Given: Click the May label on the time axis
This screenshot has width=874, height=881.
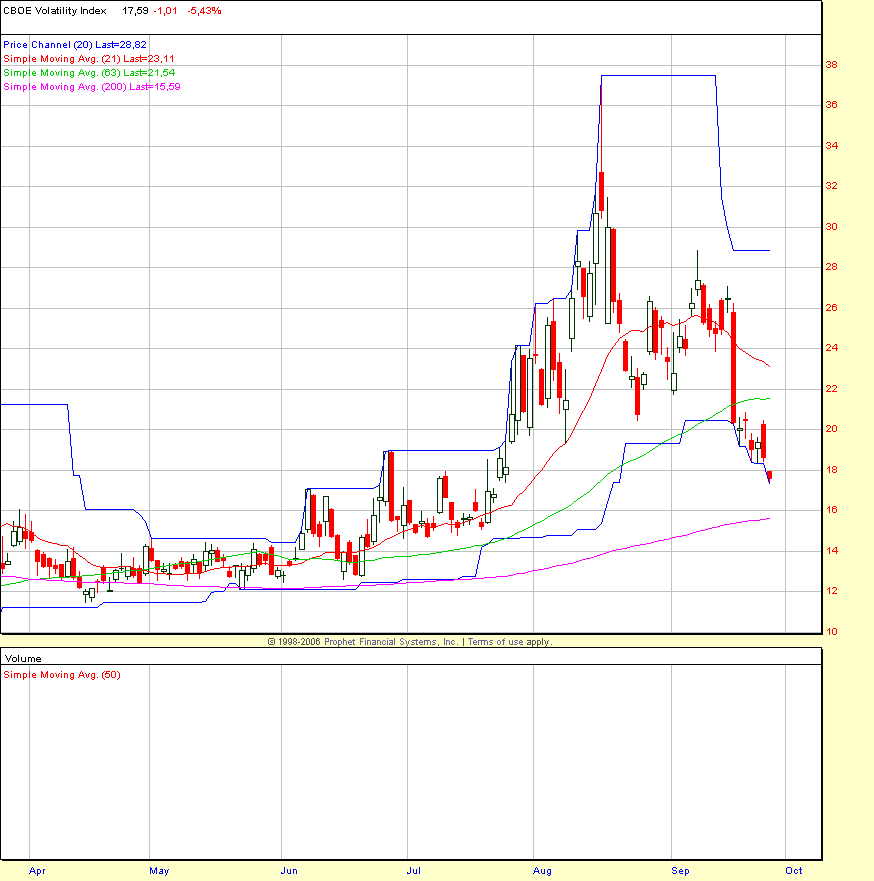Looking at the screenshot, I should [x=159, y=871].
